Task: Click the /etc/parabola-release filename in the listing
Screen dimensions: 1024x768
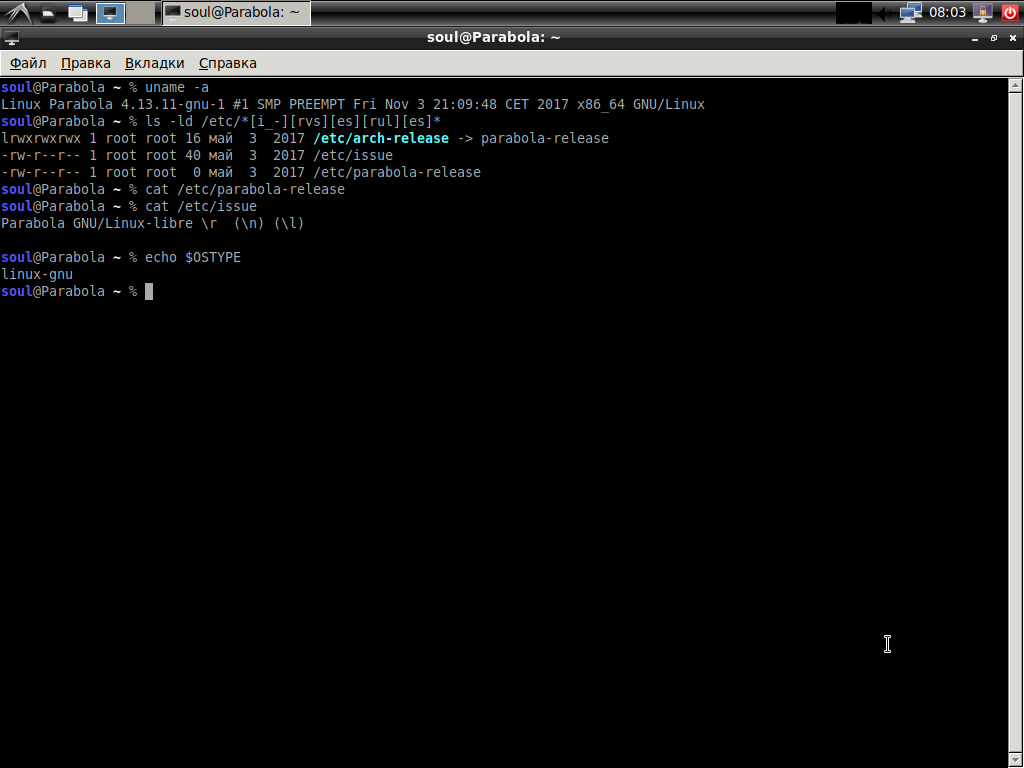Action: coord(397,172)
